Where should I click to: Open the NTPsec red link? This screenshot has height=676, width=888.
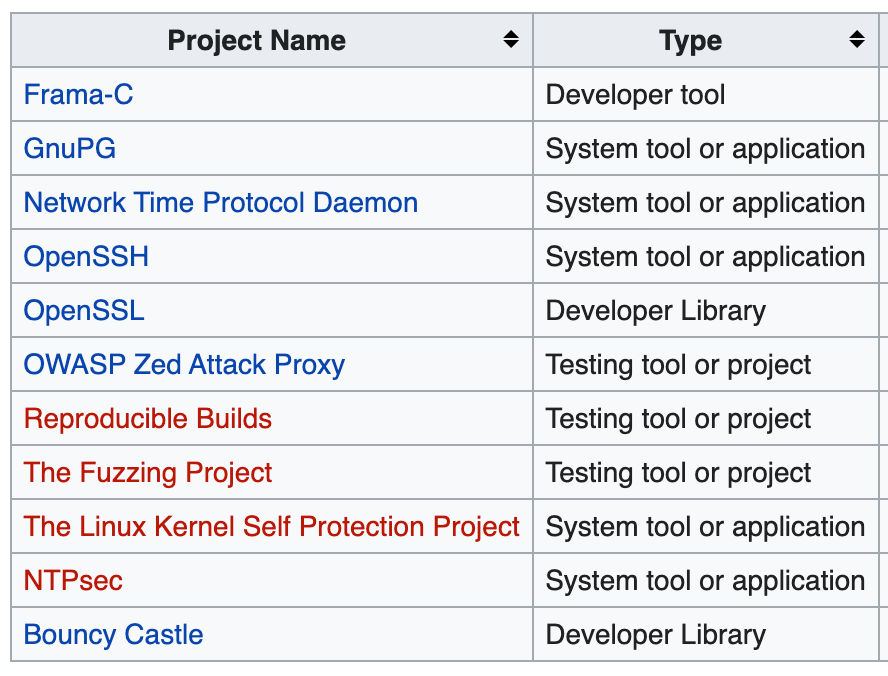click(x=73, y=581)
